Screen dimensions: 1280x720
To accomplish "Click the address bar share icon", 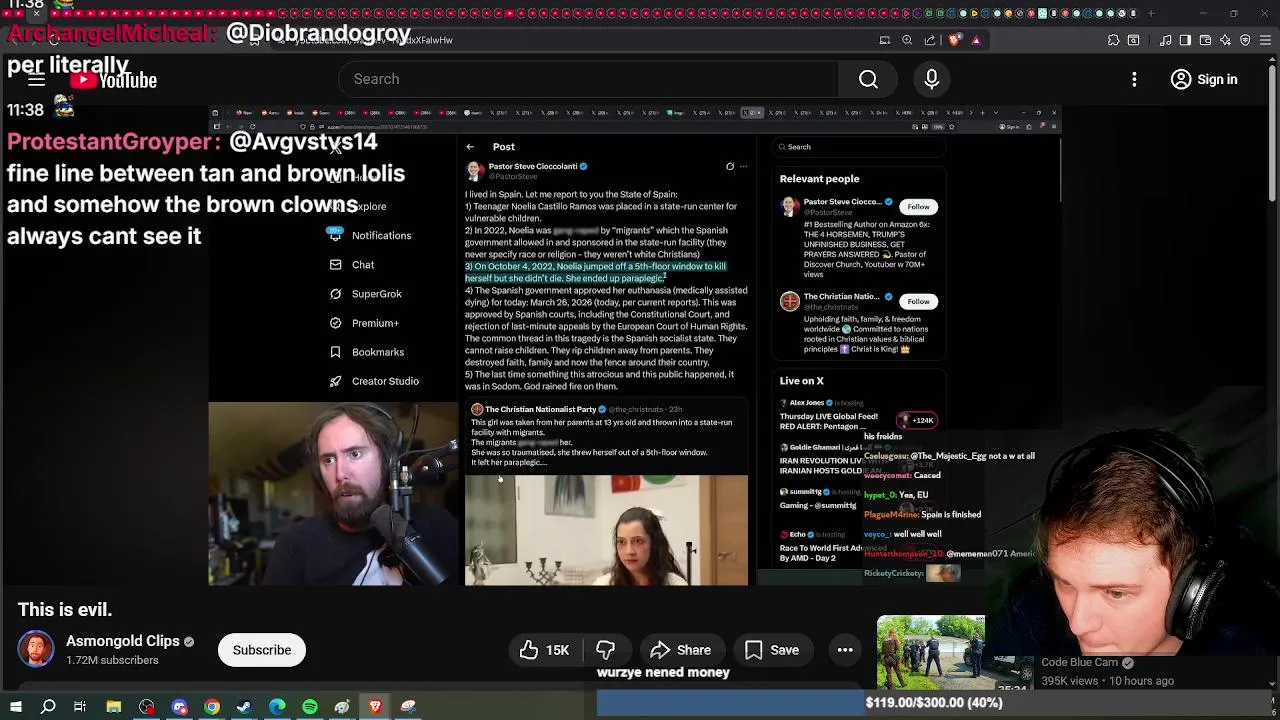I will point(930,40).
